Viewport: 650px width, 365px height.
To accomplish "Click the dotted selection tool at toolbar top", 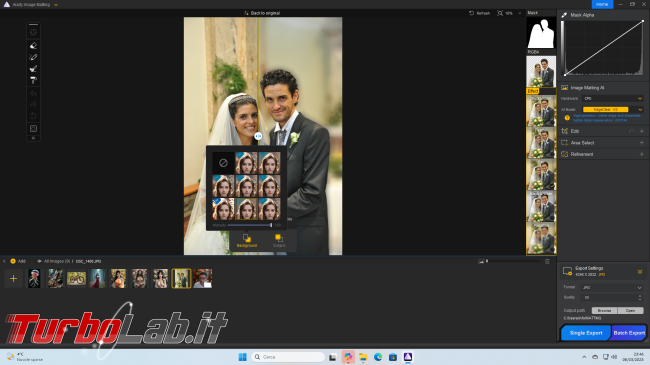I will [34, 32].
